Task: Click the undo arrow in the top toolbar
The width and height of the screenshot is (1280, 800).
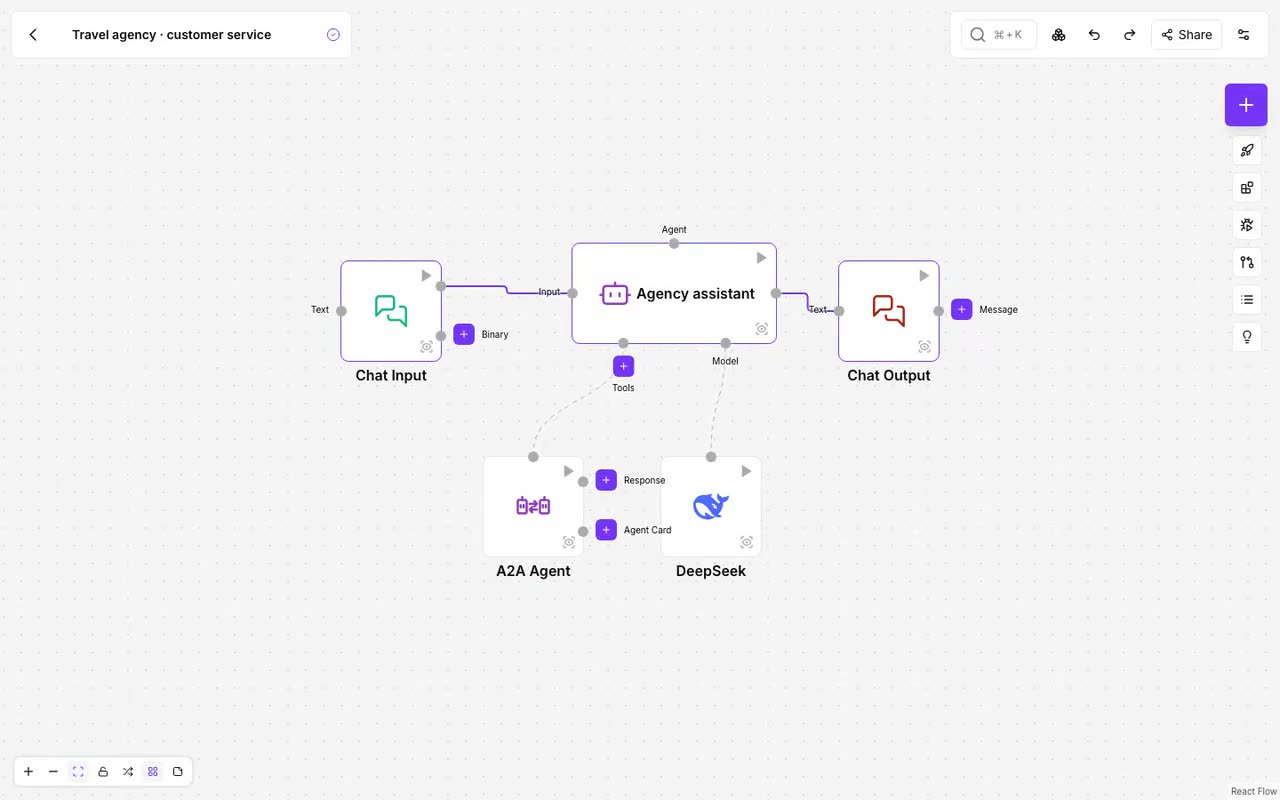Action: click(x=1094, y=35)
